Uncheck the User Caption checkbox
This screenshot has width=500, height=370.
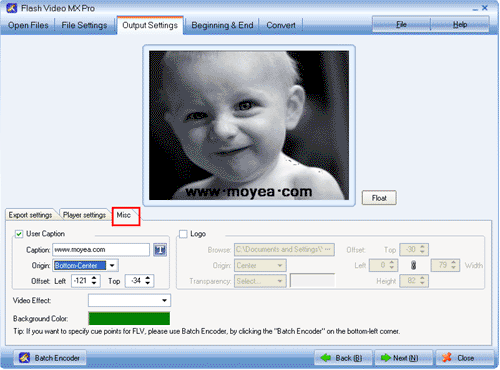point(19,234)
